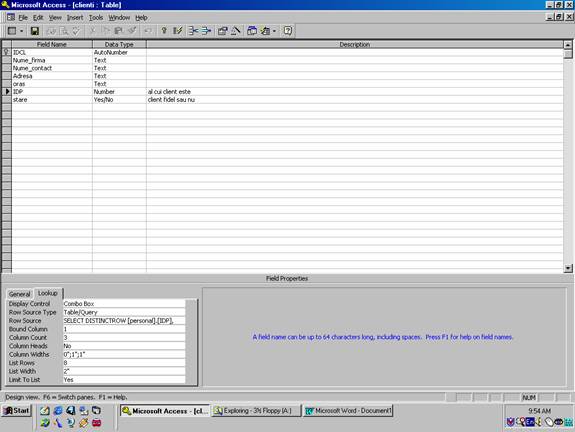
Task: Open the Help menu
Action: 141,18
